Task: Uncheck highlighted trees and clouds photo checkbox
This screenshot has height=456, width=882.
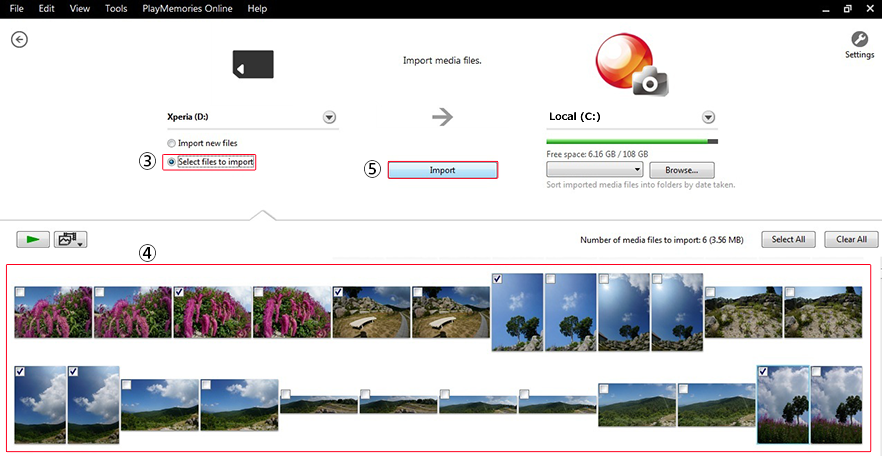Action: pos(763,372)
